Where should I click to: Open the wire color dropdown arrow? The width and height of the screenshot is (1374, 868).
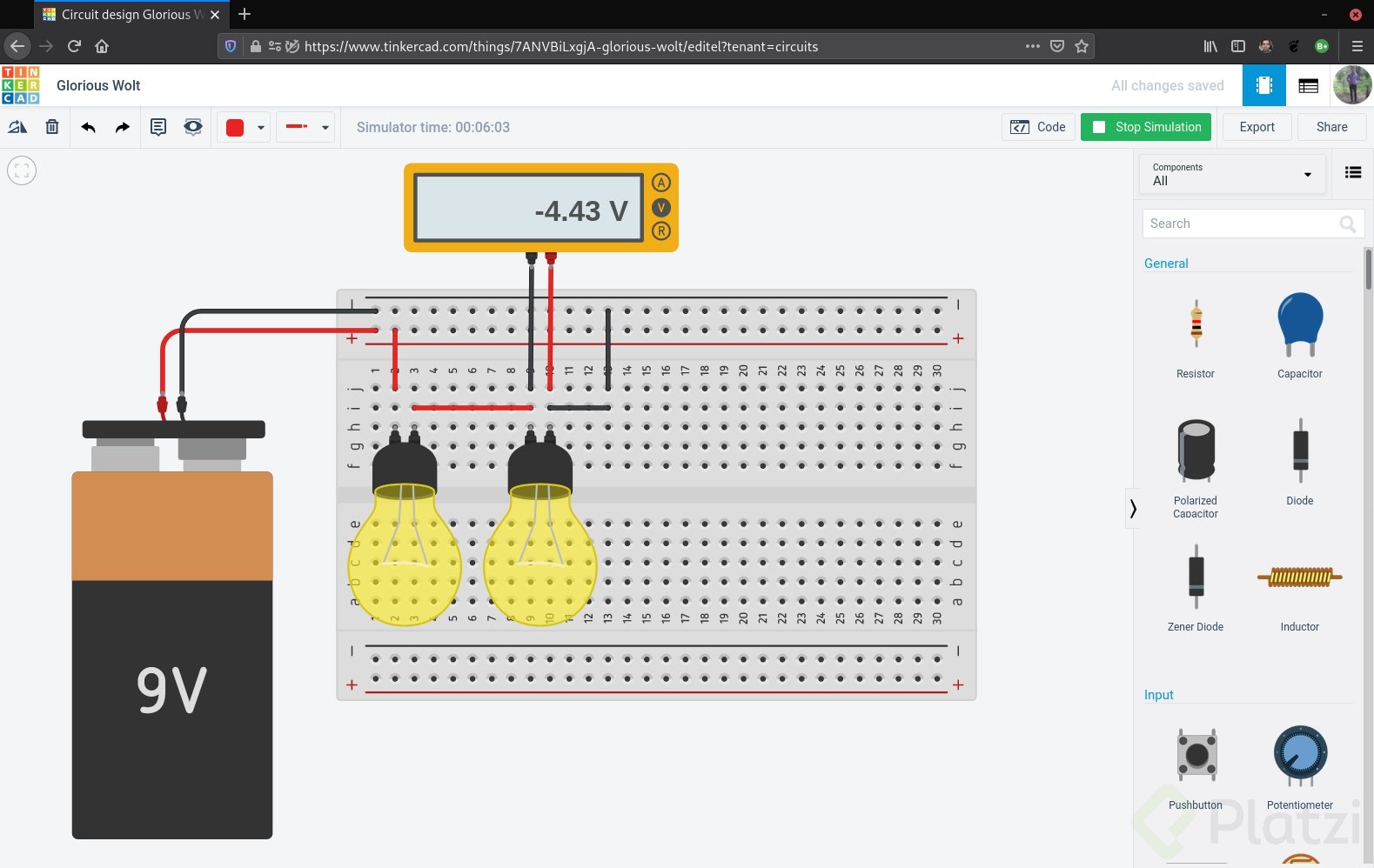pos(260,128)
